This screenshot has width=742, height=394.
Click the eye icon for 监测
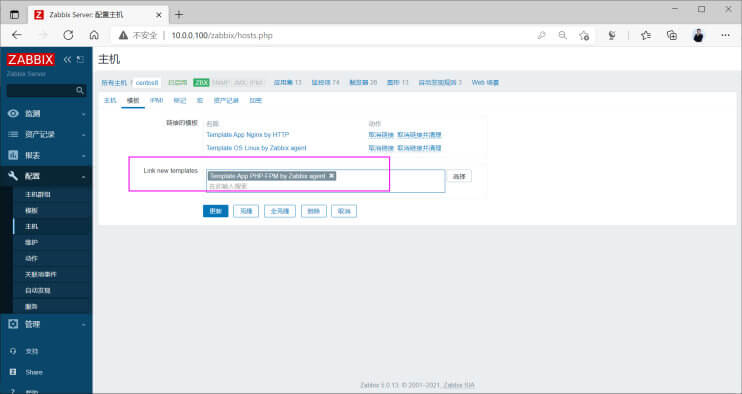pyautogui.click(x=13, y=114)
